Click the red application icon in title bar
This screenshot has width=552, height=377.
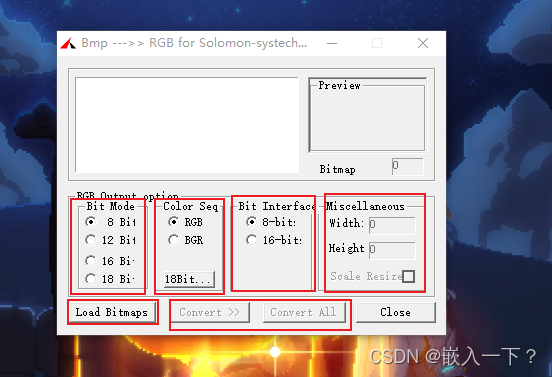click(68, 43)
